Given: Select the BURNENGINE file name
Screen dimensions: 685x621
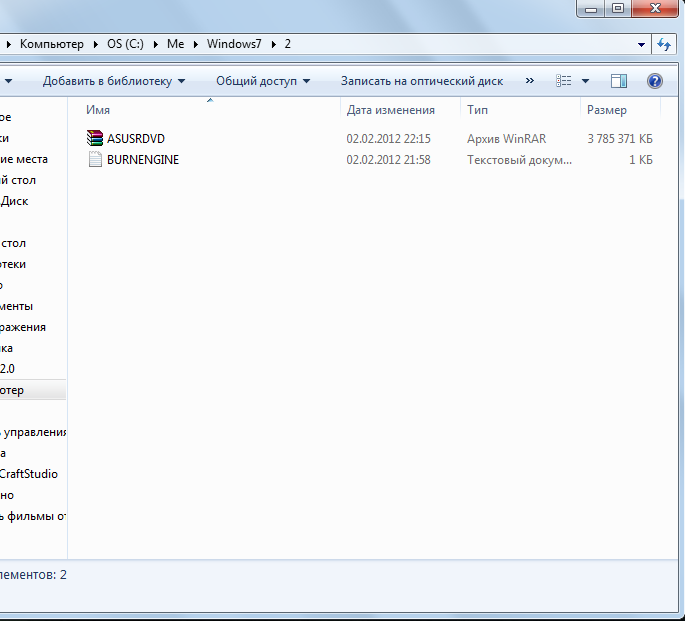Looking at the screenshot, I should pos(143,160).
